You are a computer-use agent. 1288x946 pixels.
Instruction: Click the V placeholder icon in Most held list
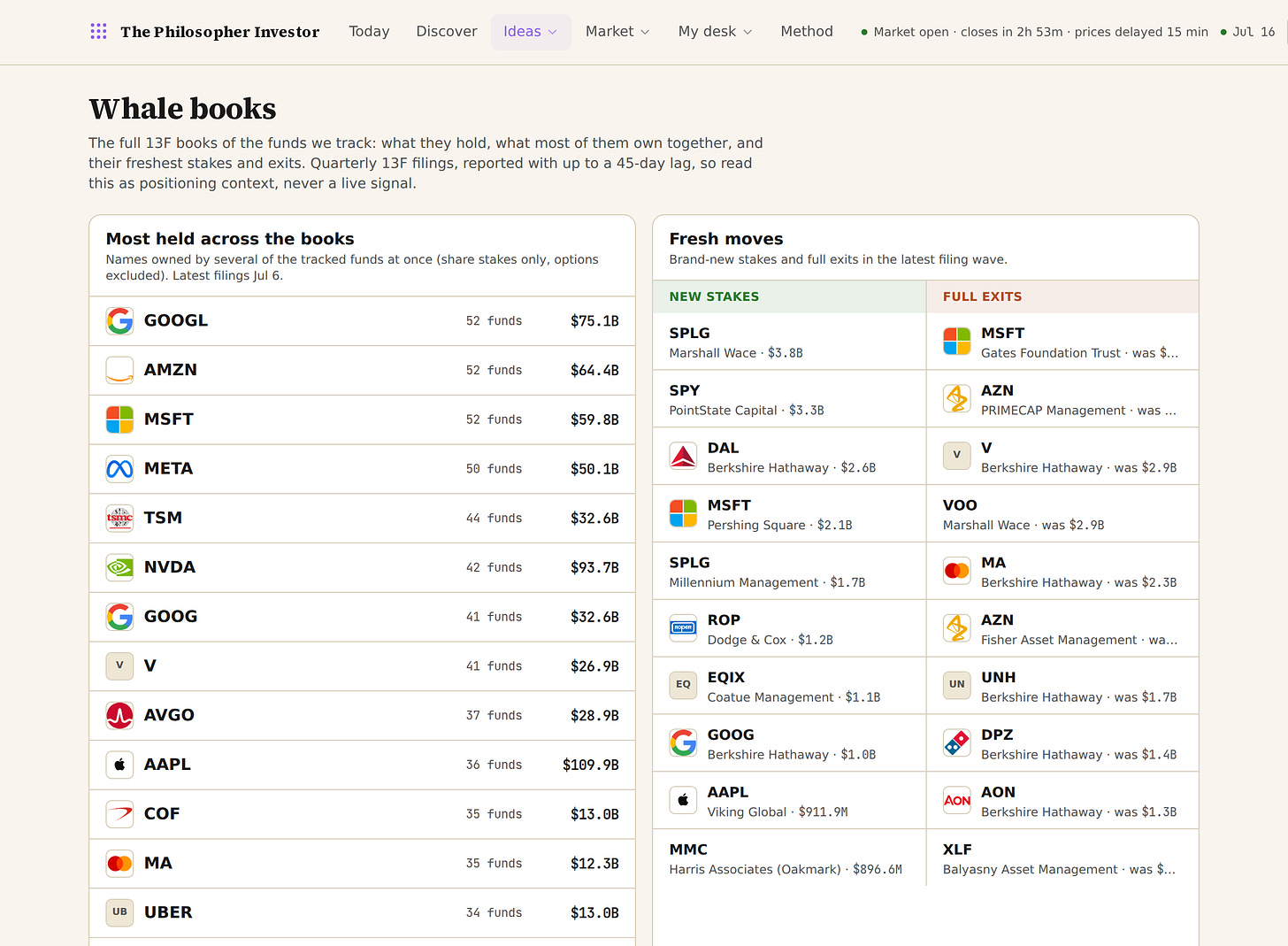pos(119,665)
